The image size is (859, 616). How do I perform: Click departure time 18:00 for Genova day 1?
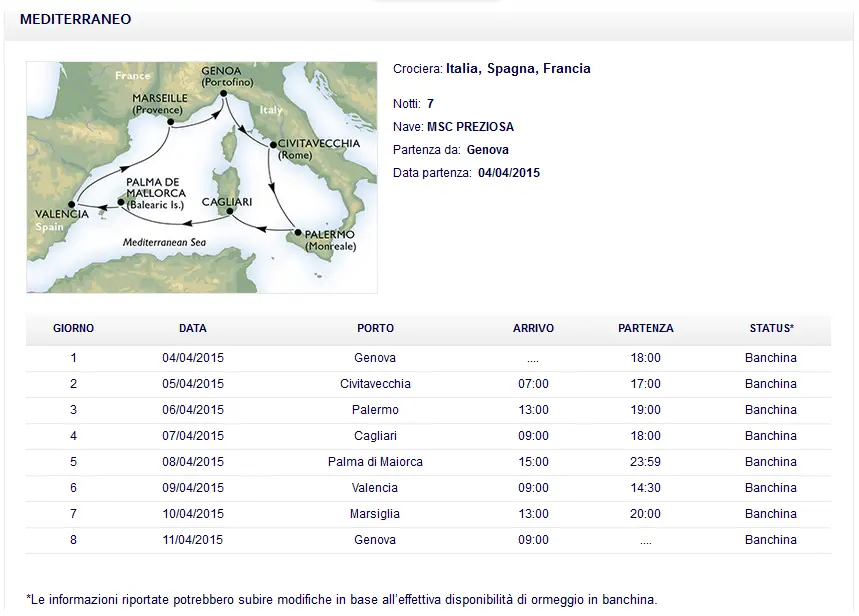point(645,358)
